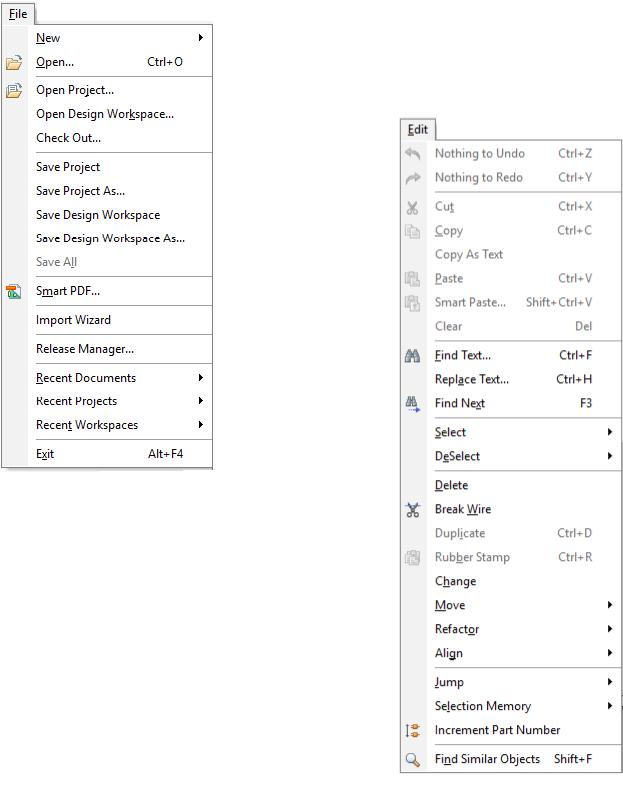The image size is (623, 812).
Task: Click the greyed Save All entry
Action: tap(56, 262)
